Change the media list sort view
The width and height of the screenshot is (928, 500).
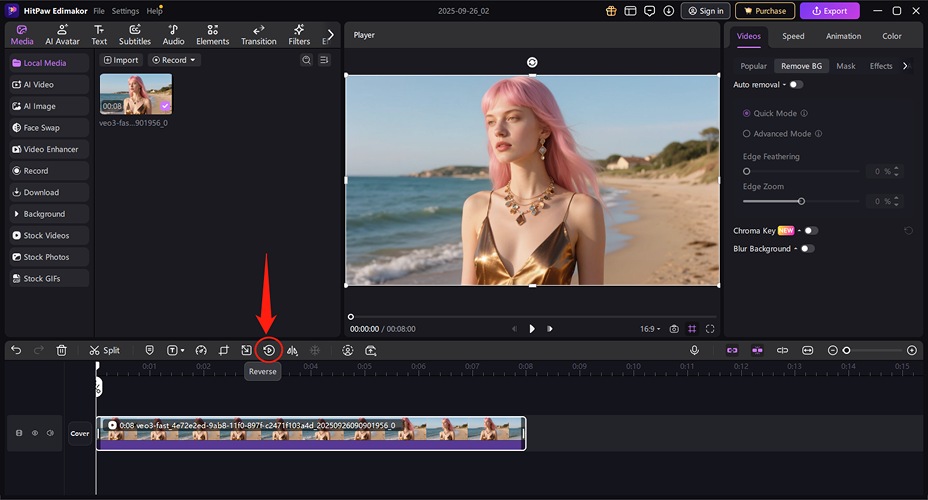pyautogui.click(x=324, y=60)
